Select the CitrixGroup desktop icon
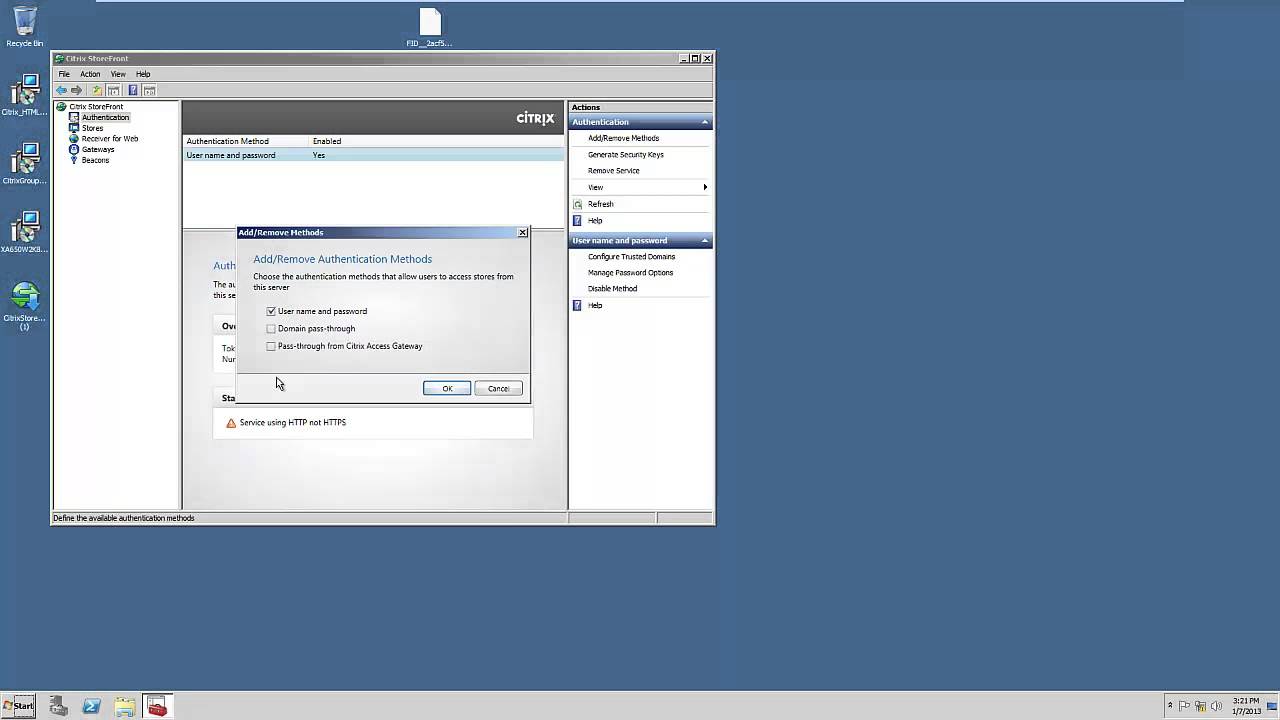Screen dimensions: 1280x720 (x=25, y=164)
